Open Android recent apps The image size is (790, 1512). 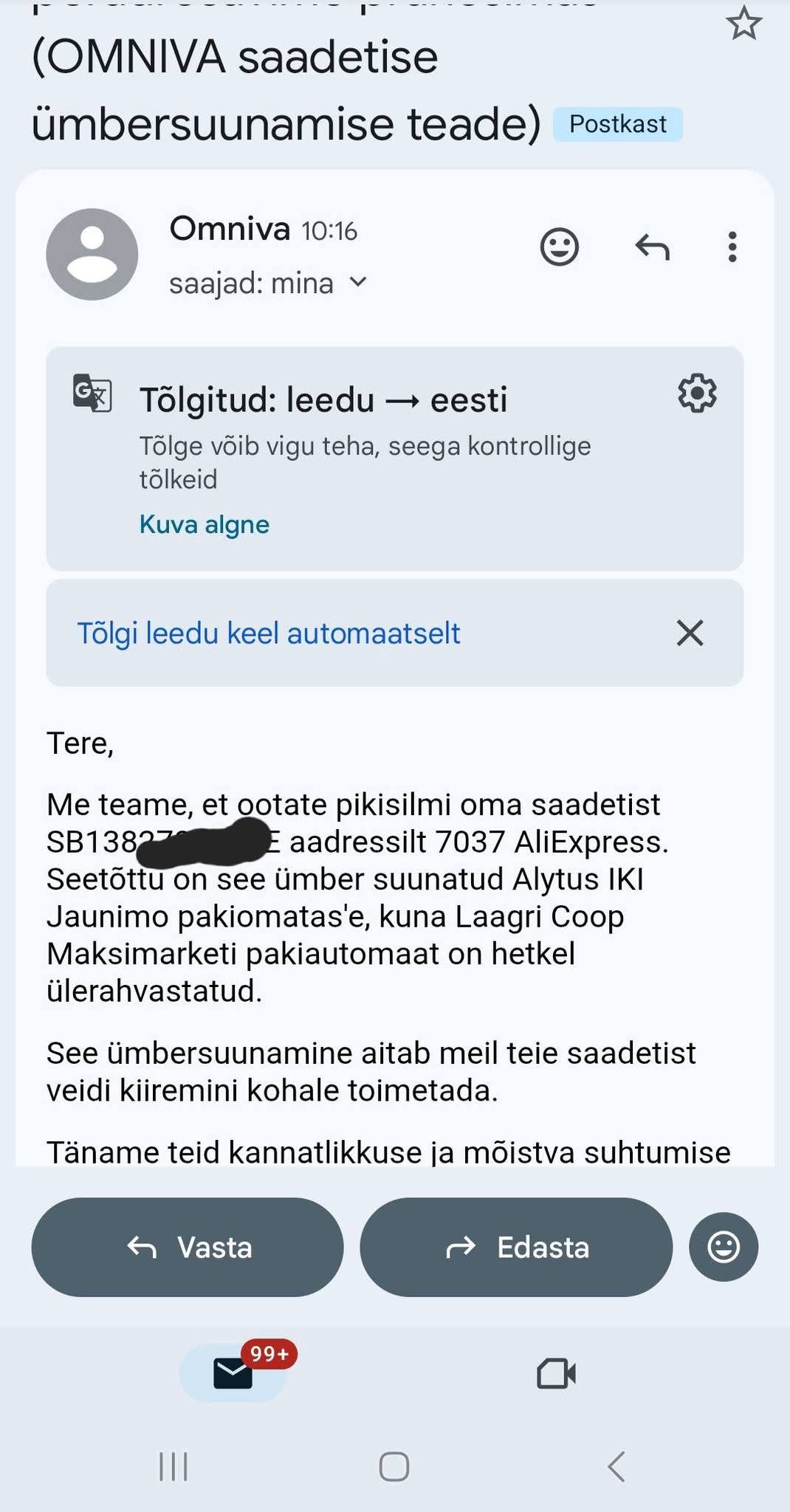[174, 1466]
